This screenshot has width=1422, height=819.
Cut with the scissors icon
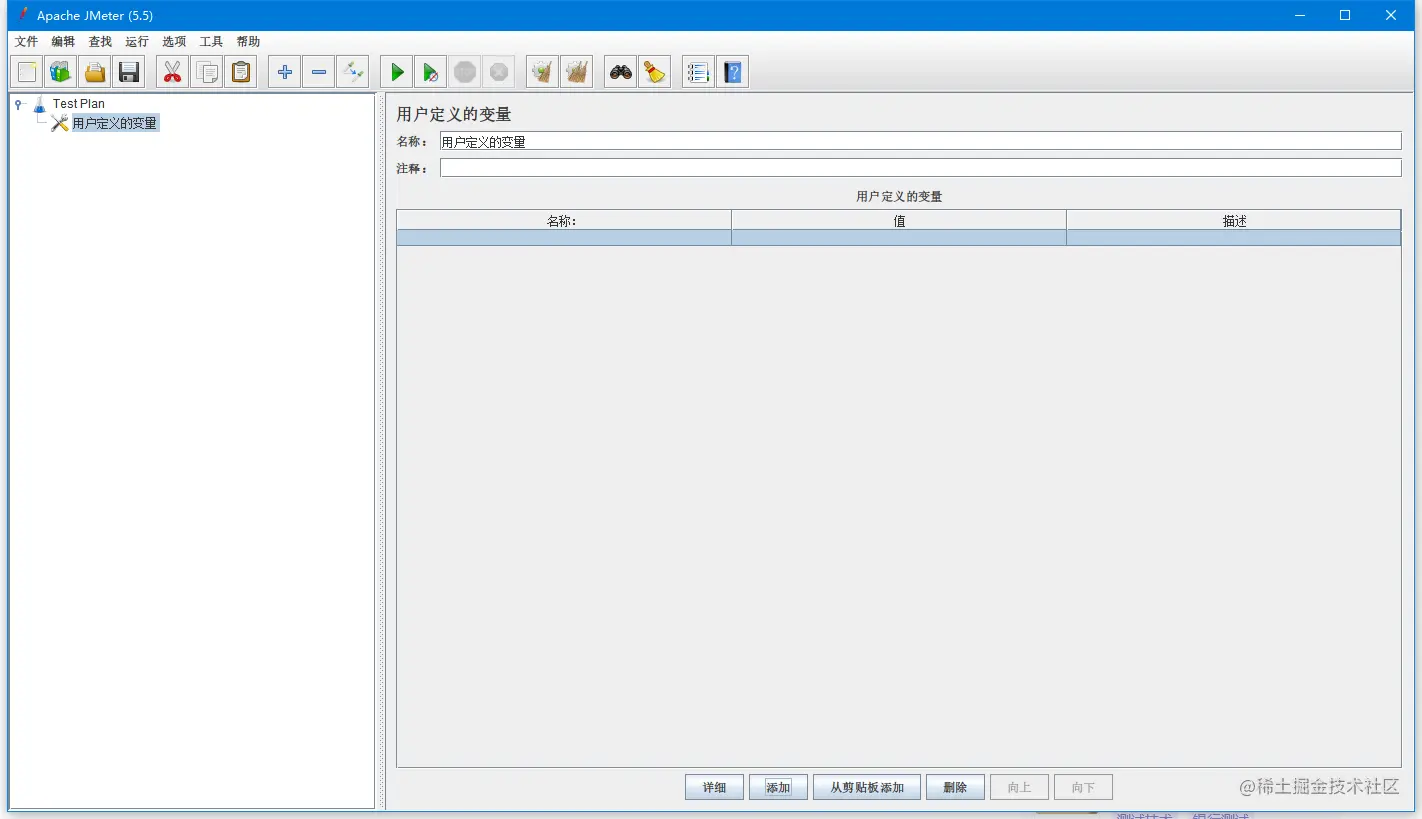tap(172, 72)
